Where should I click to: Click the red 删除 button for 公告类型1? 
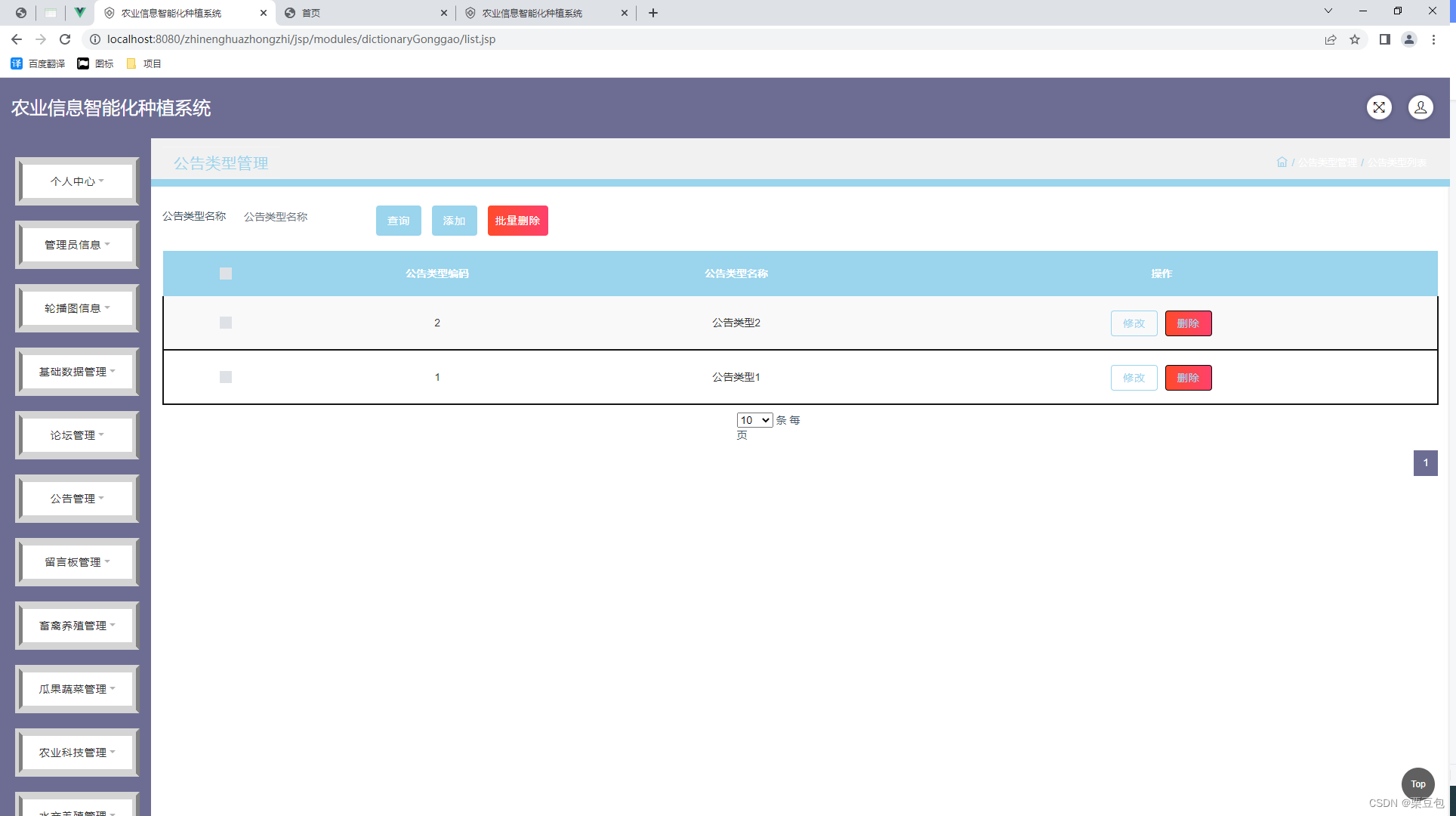coord(1188,378)
